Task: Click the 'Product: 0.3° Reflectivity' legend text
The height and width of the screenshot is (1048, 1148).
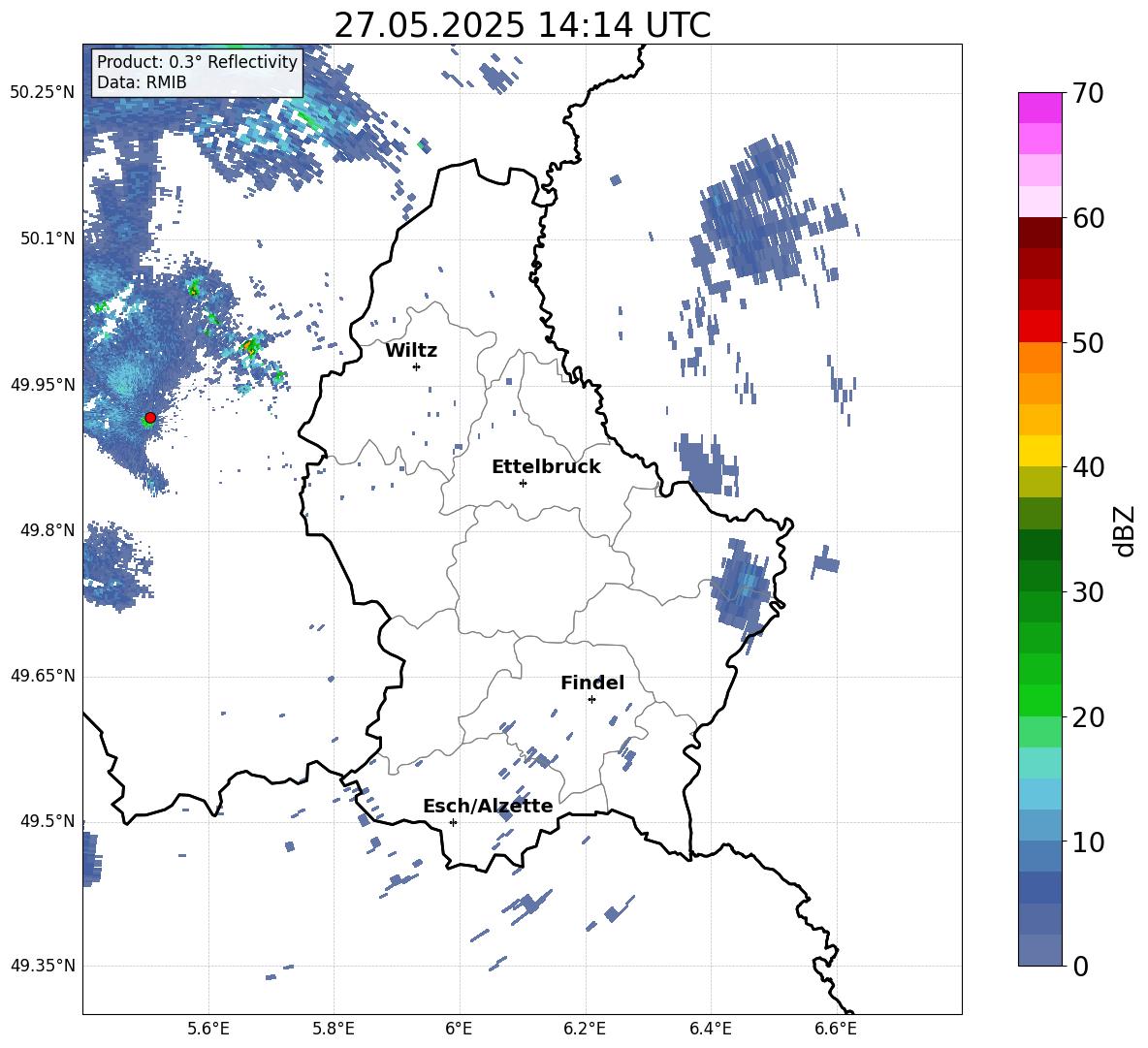Action: pyautogui.click(x=197, y=62)
